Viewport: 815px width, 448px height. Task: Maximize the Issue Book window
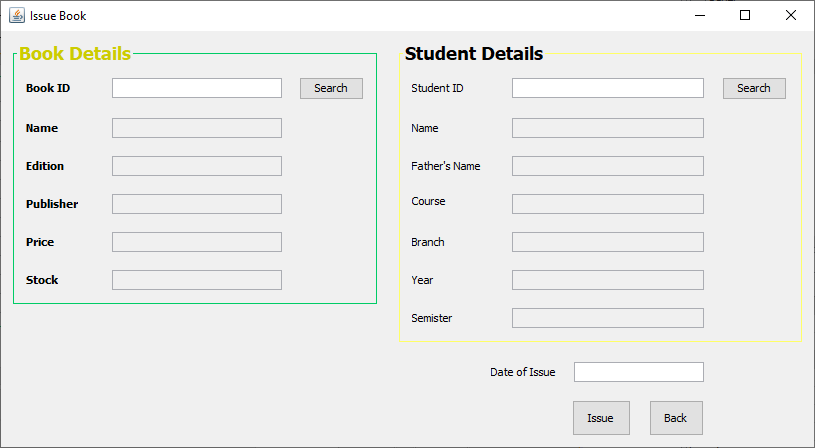[x=745, y=16]
